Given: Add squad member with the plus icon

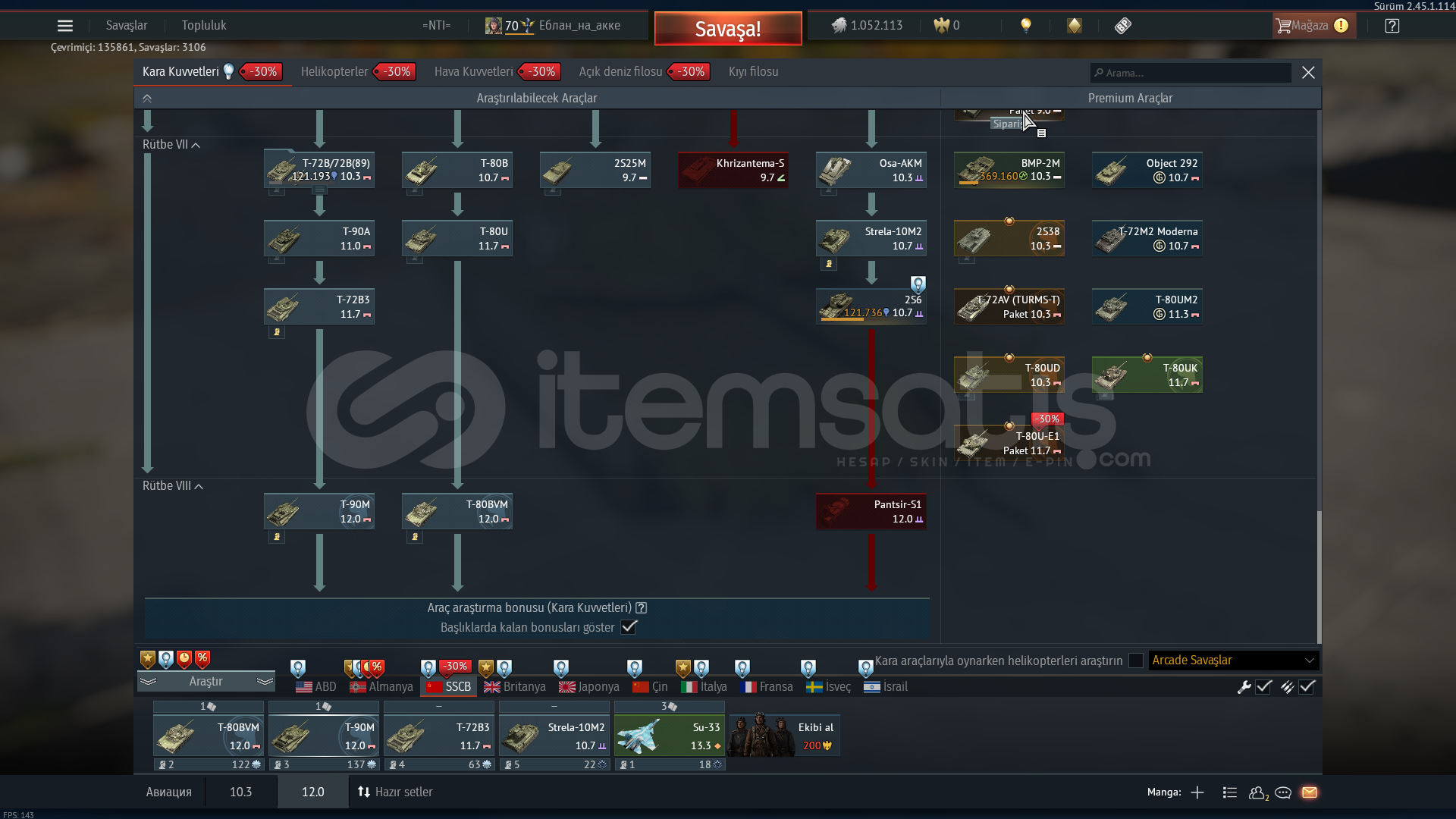Looking at the screenshot, I should click(x=1197, y=792).
